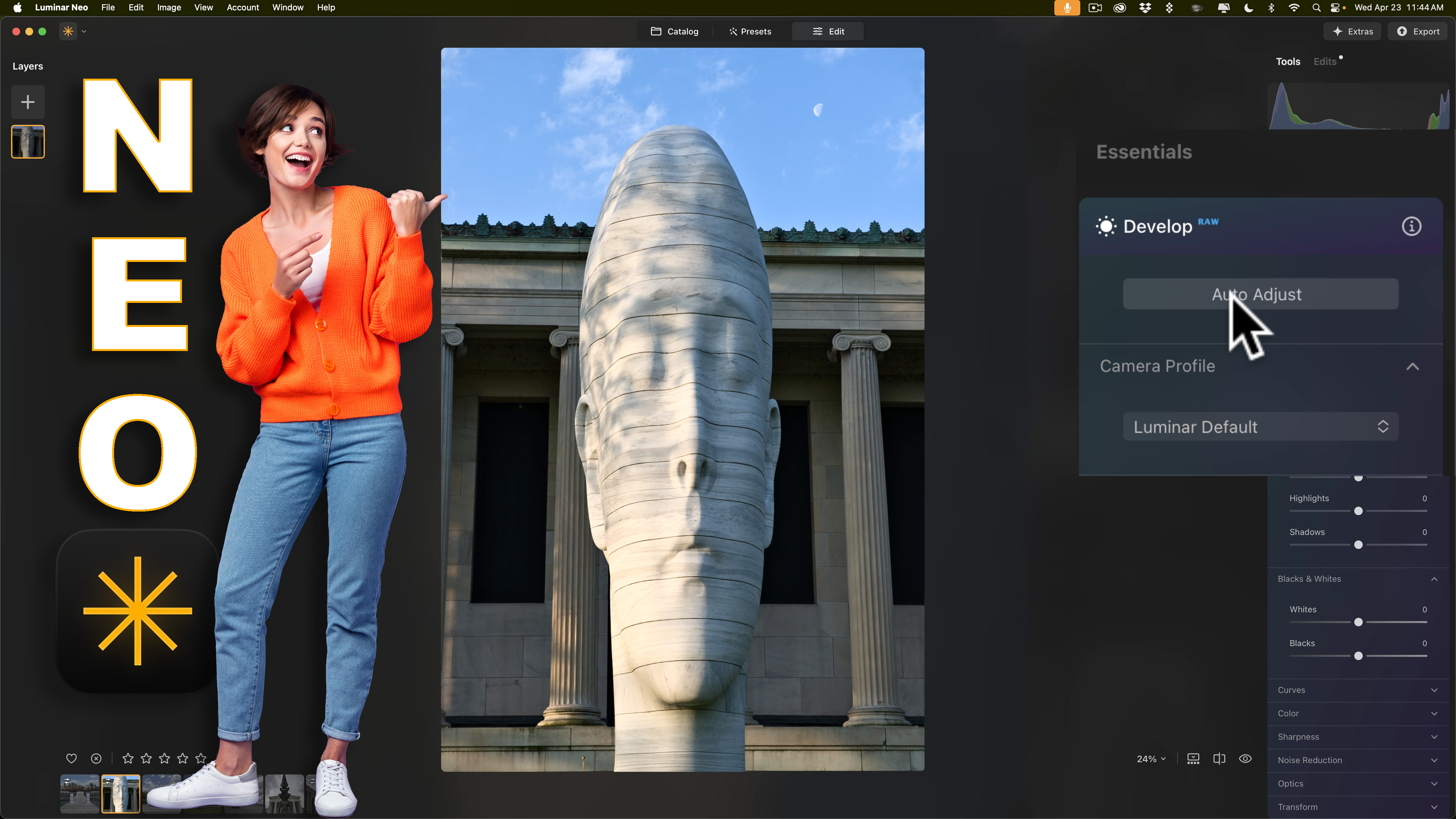The image size is (1456, 819).
Task: Open the Develop RAW tool info
Action: pyautogui.click(x=1411, y=226)
